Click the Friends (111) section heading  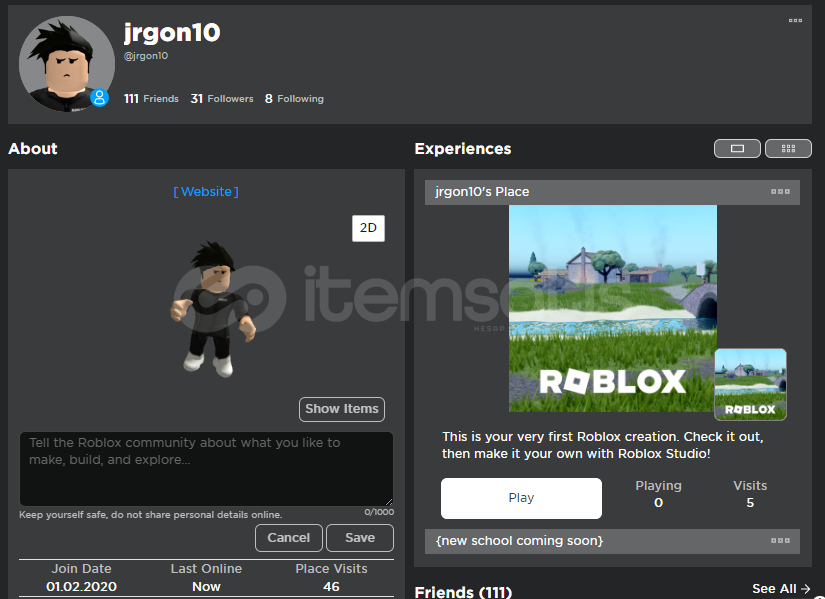[x=464, y=592]
